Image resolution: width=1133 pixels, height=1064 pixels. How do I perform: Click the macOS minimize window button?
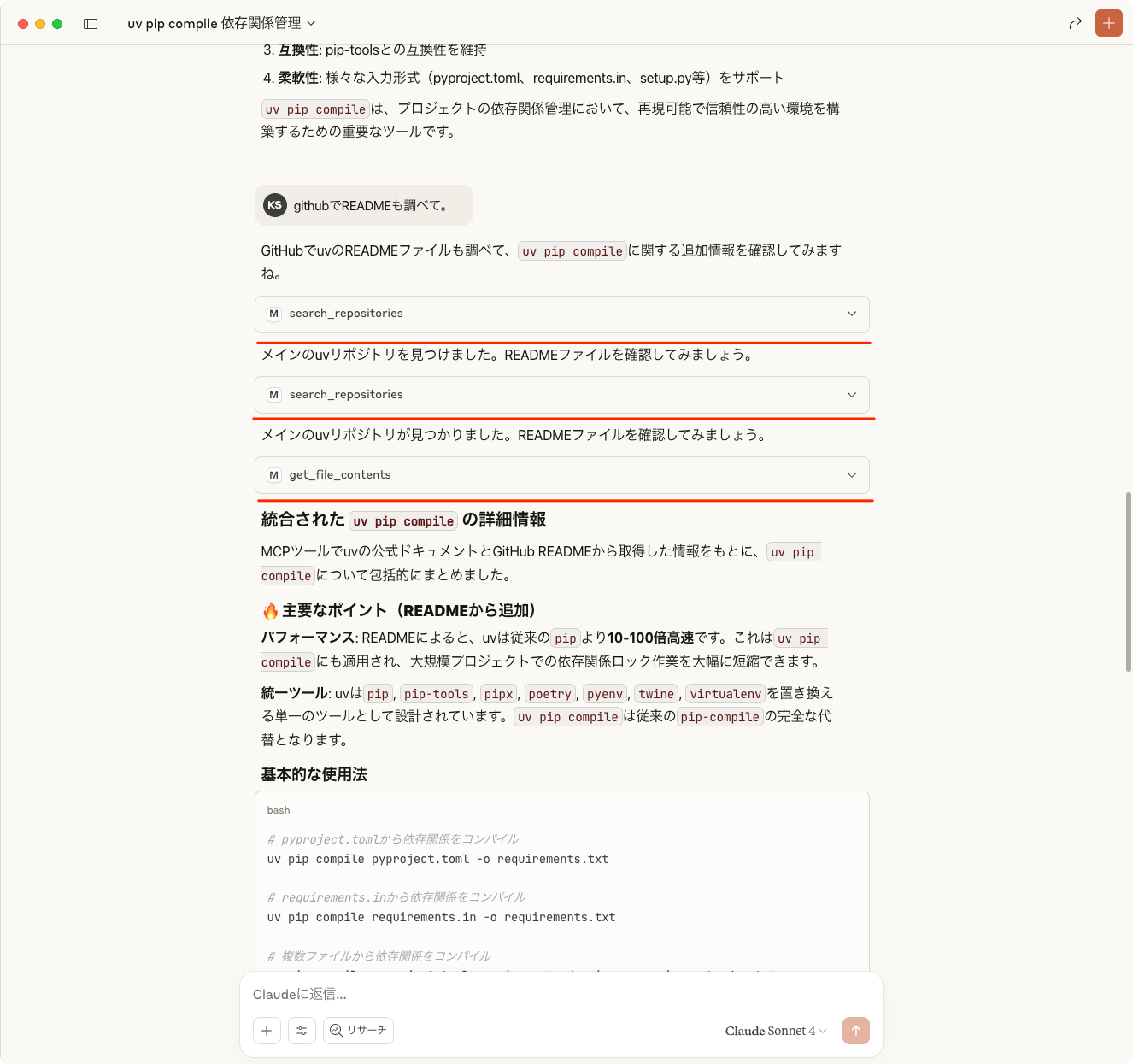40,24
